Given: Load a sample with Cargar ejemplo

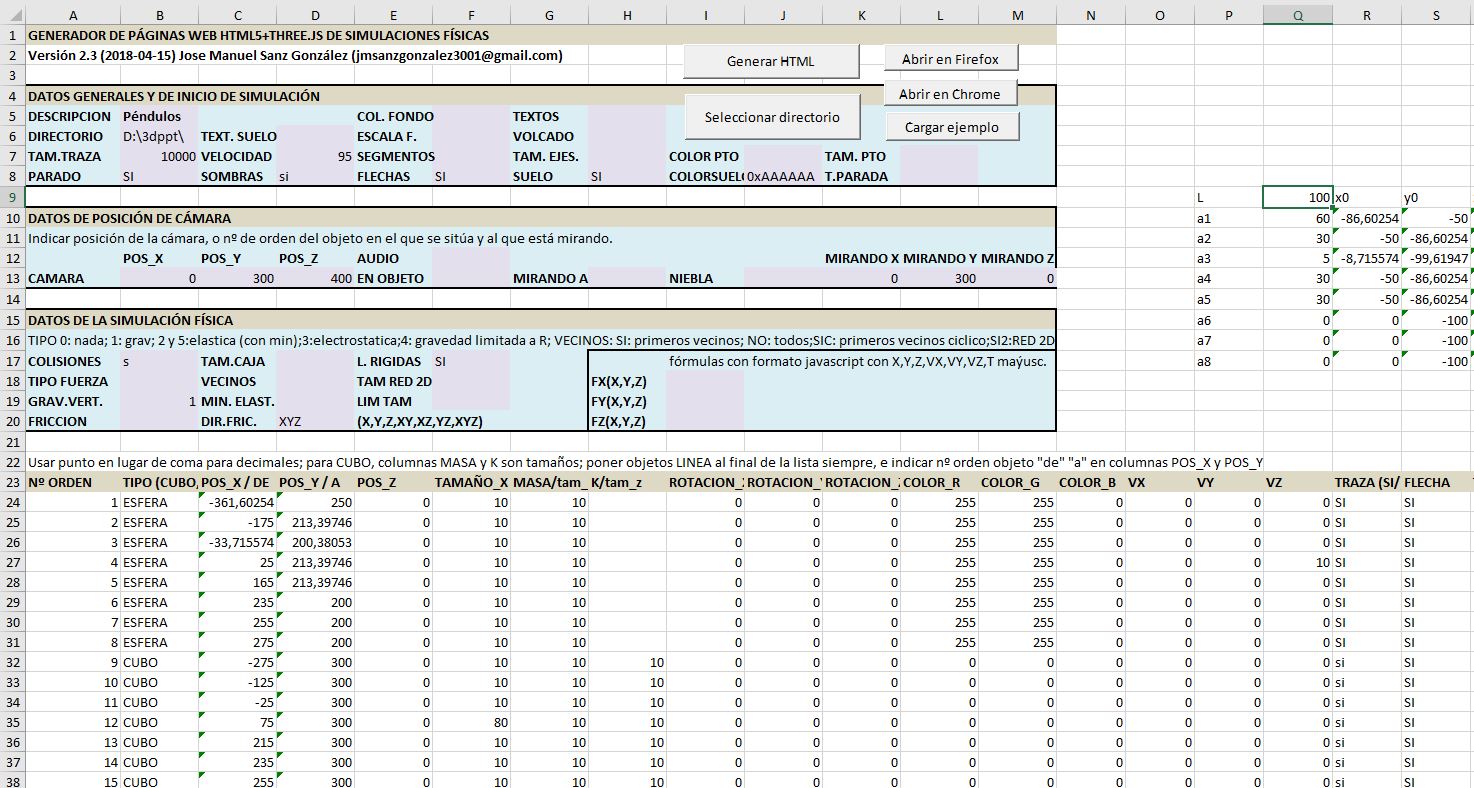Looking at the screenshot, I should tap(950, 127).
